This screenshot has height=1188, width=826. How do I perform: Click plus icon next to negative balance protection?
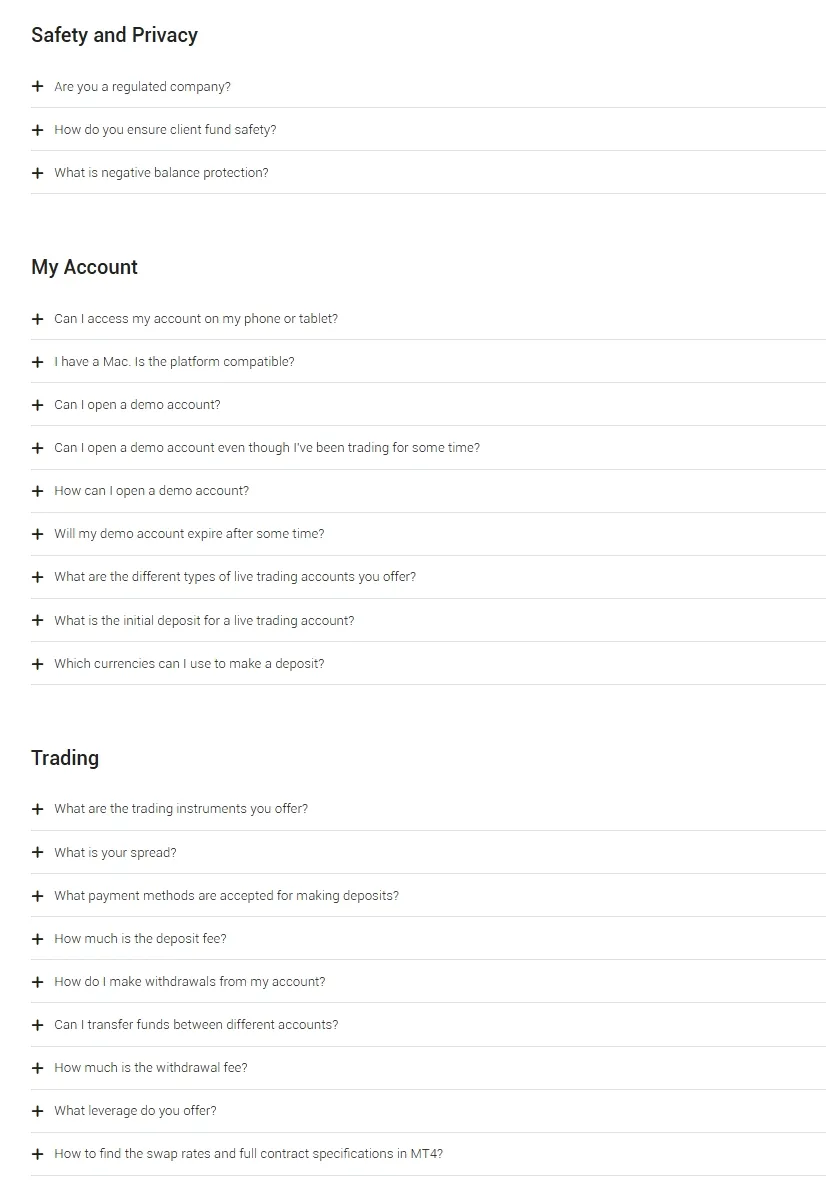click(x=37, y=173)
